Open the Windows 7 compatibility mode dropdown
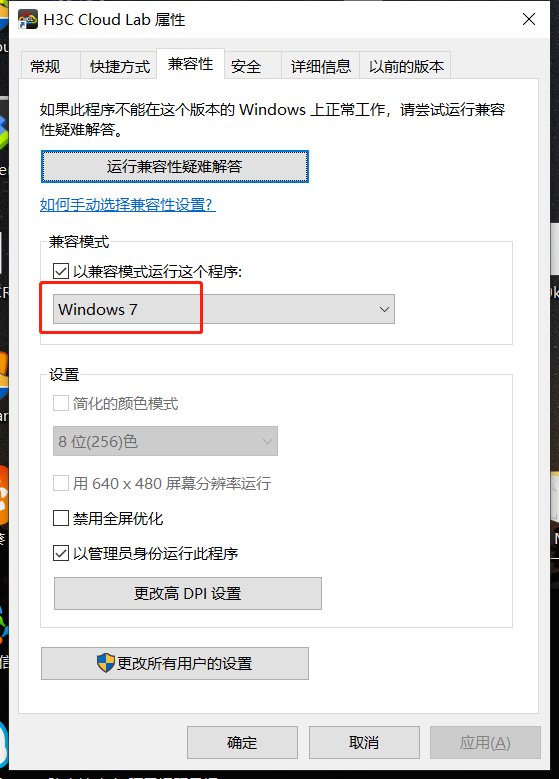 (x=224, y=309)
